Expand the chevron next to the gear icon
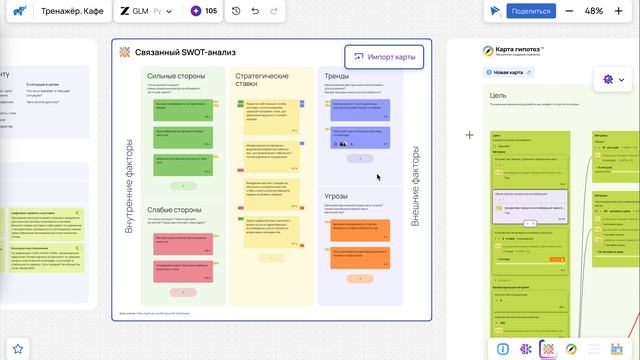The image size is (640, 360). (621, 80)
